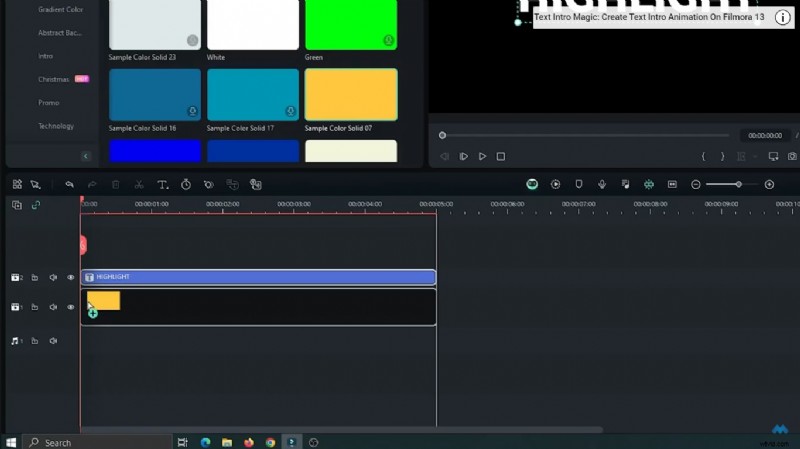Collapse the sidebar with the arrow button
This screenshot has height=449, width=800.
tap(85, 156)
